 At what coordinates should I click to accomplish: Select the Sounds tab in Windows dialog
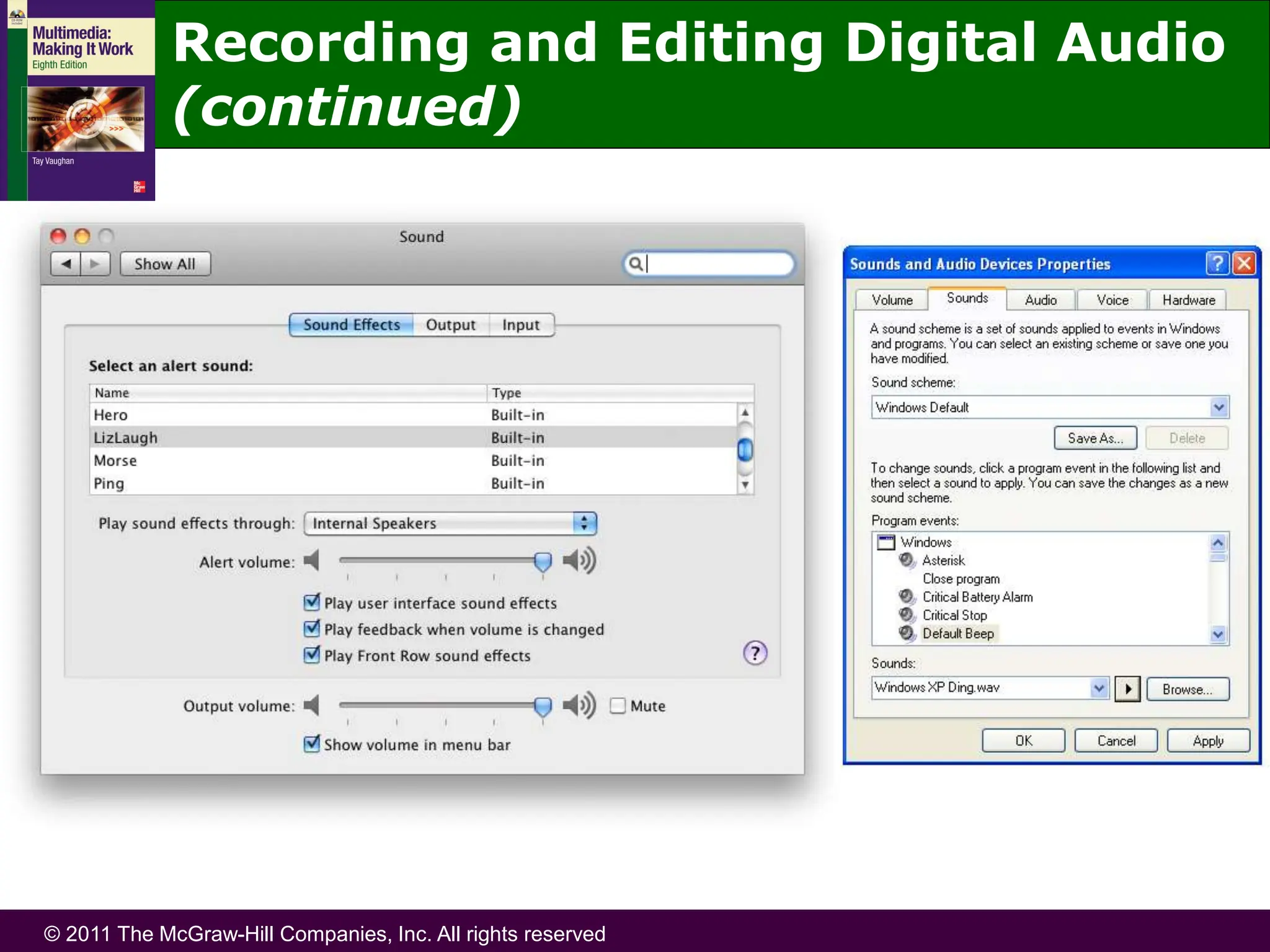point(967,298)
